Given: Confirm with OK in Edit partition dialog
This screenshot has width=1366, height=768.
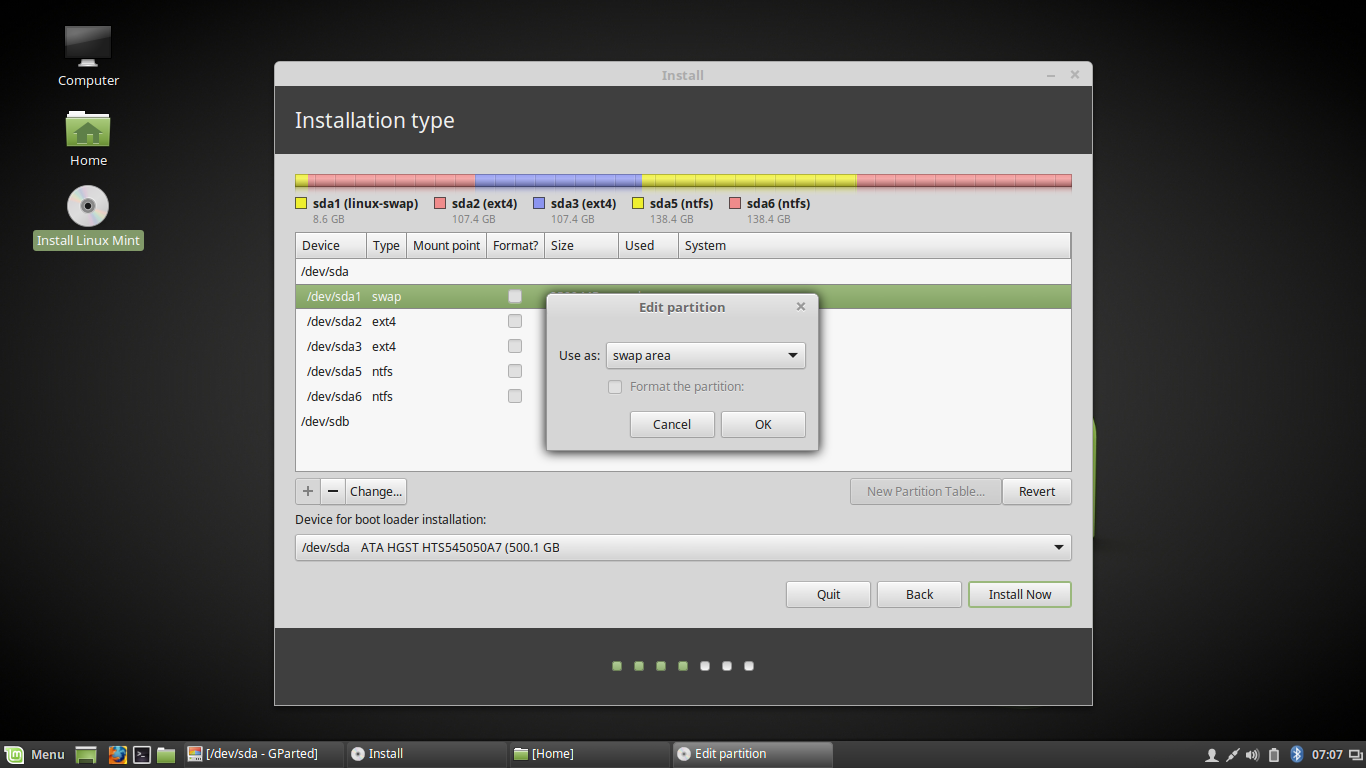Looking at the screenshot, I should 763,424.
